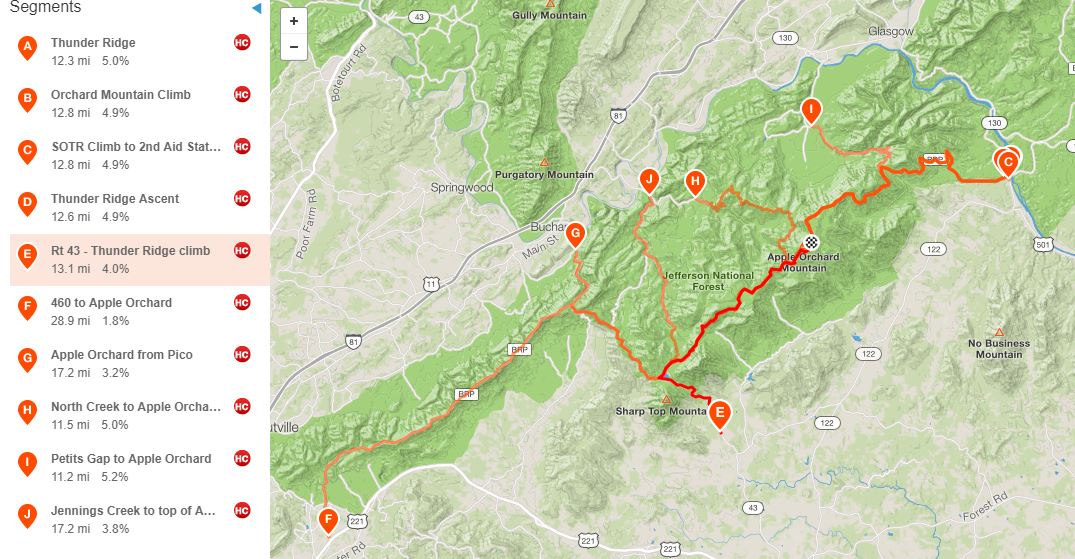Click map marker C on the map
Image resolution: width=1075 pixels, height=559 pixels.
[1007, 165]
